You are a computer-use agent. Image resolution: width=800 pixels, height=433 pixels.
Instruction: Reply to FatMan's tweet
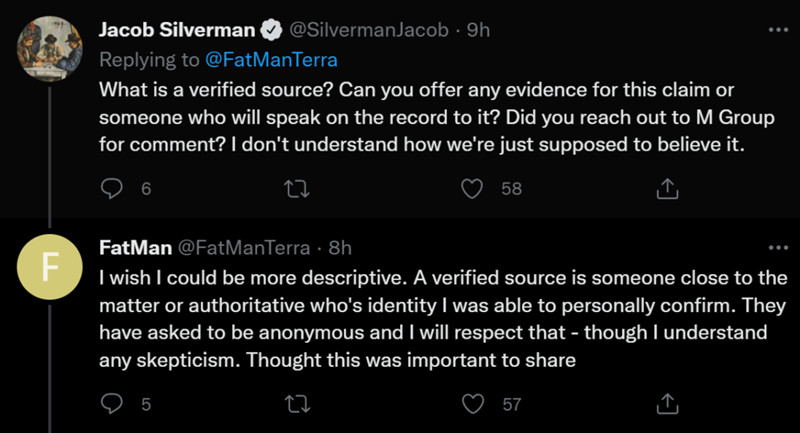tap(113, 405)
